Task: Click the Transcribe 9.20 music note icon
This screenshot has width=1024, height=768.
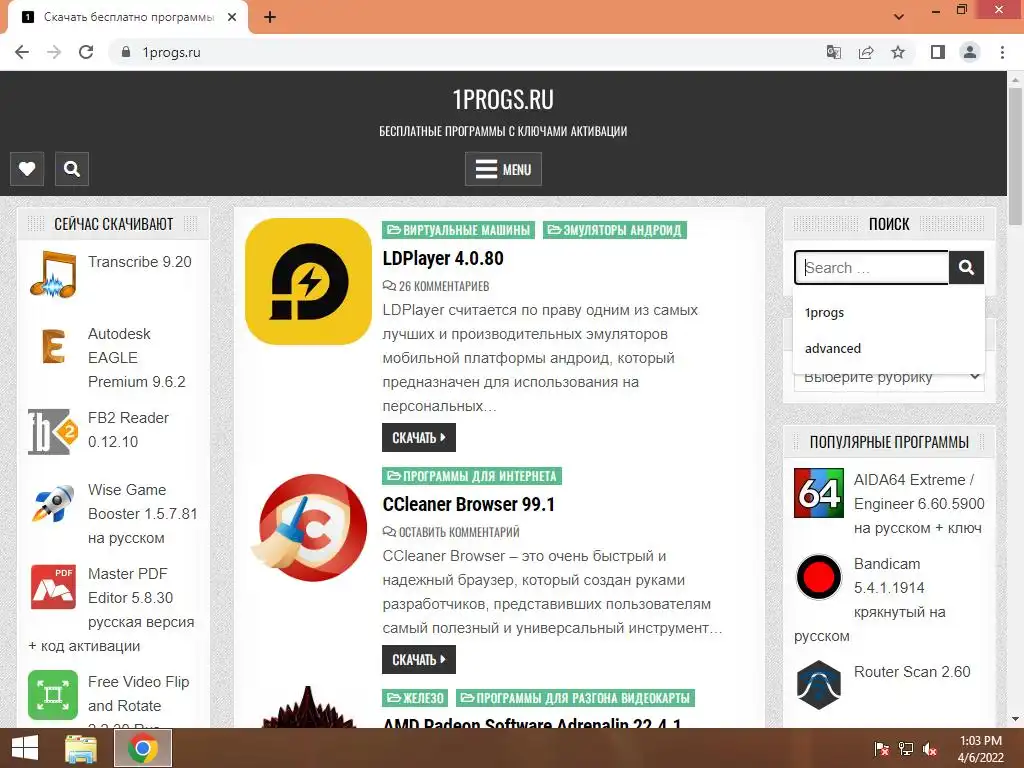Action: pyautogui.click(x=53, y=274)
